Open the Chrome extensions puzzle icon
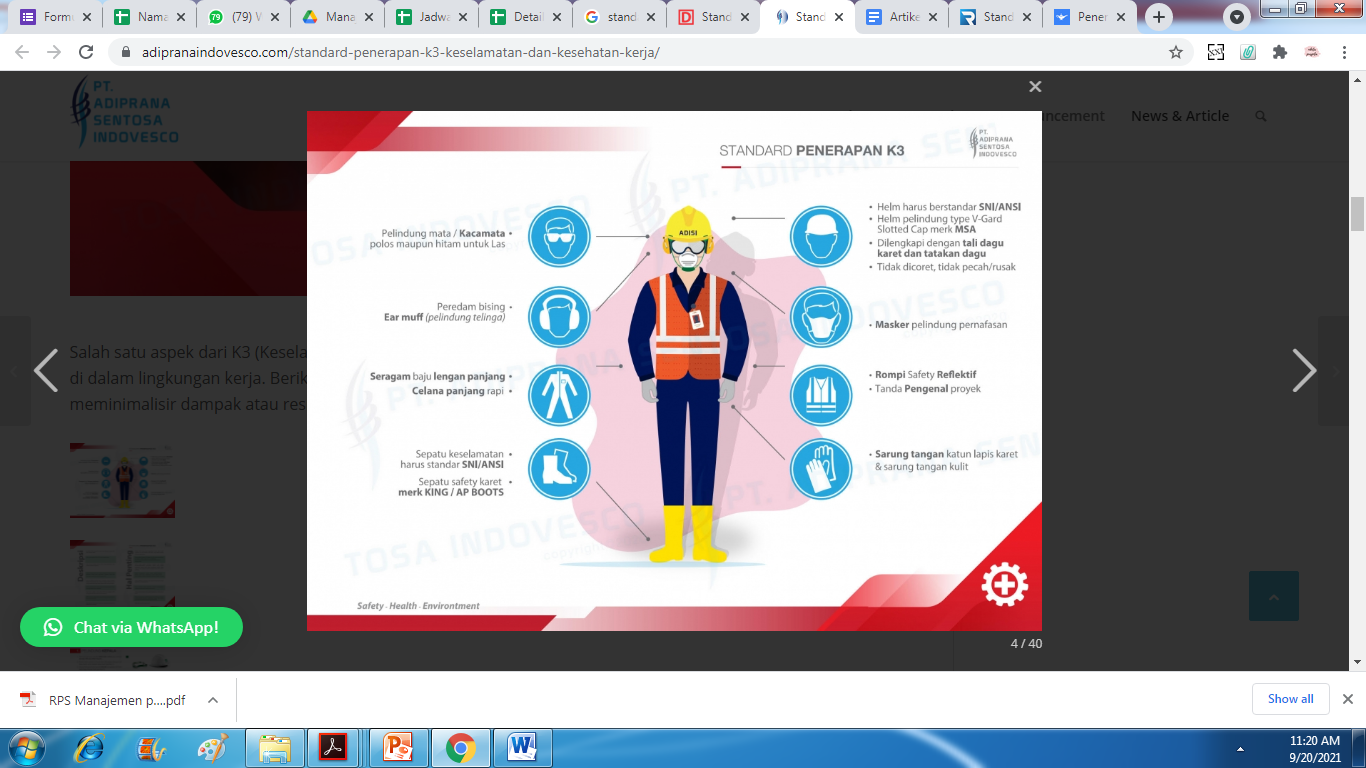The image size is (1366, 768). 1280,52
